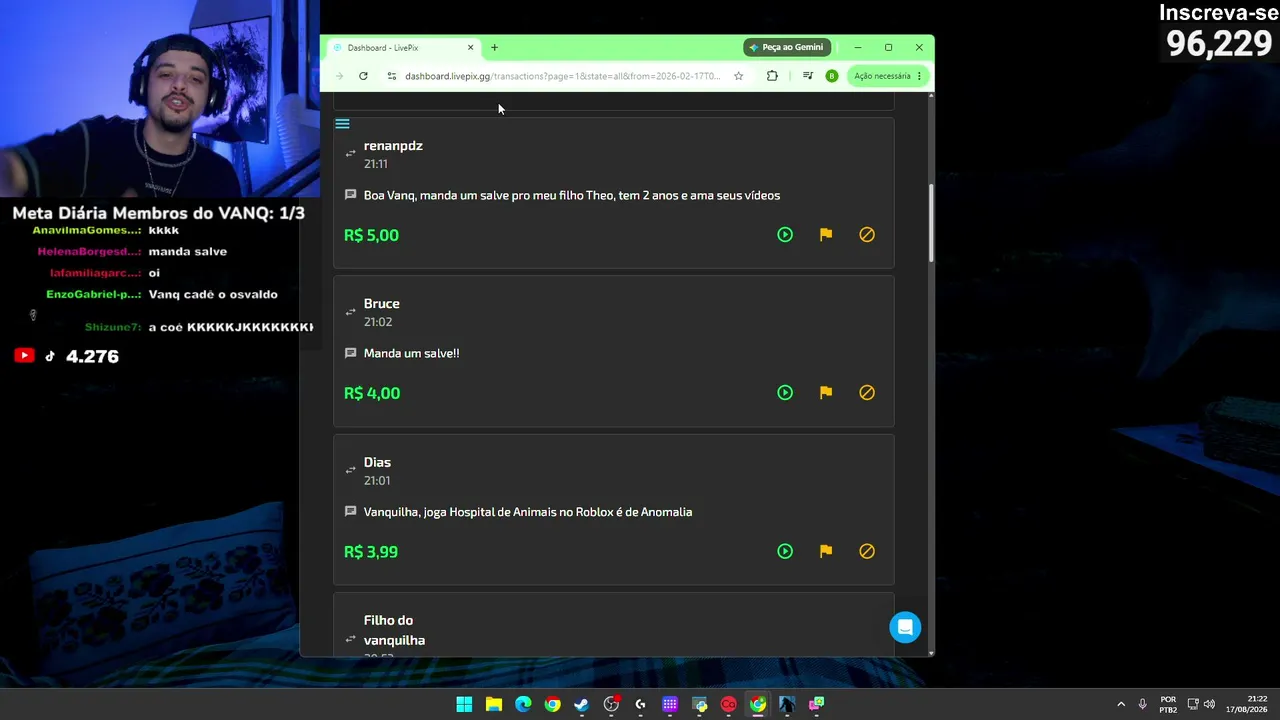Click the 'R$ 5,00' amount
The image size is (1280, 720).
click(371, 235)
